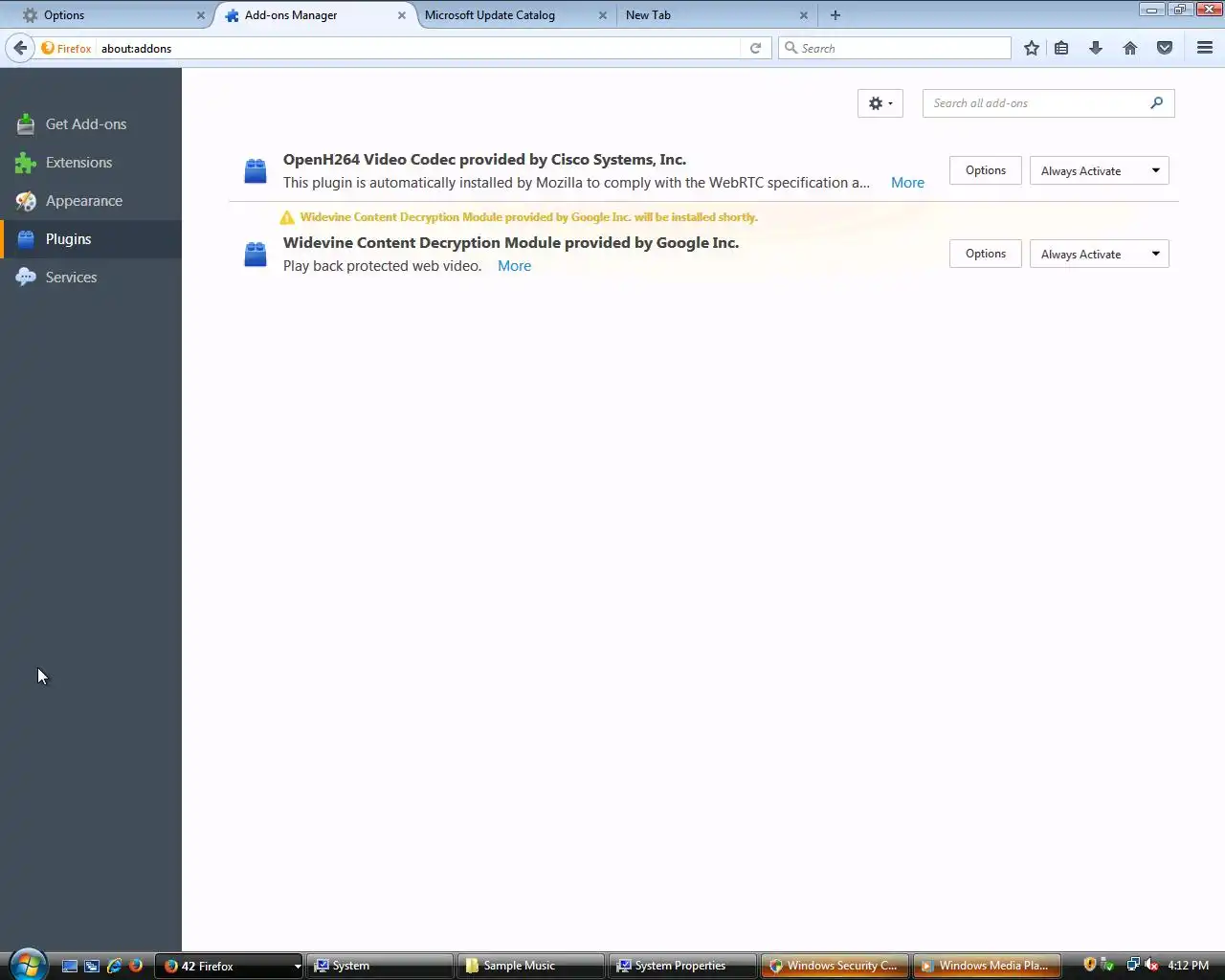Open a new tab with plus button
Image resolution: width=1225 pixels, height=980 pixels.
click(835, 15)
